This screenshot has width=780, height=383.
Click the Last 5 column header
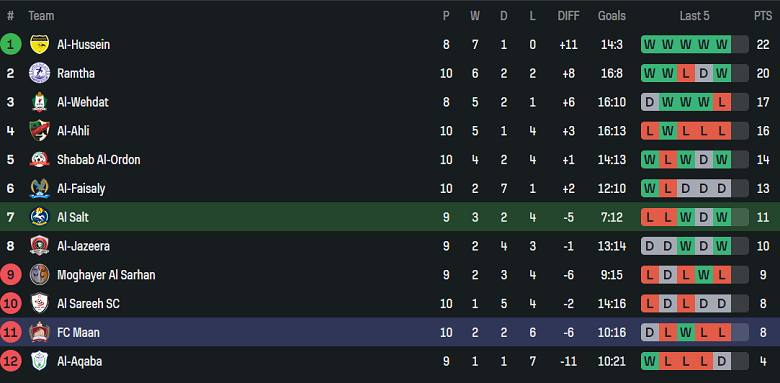coord(694,16)
